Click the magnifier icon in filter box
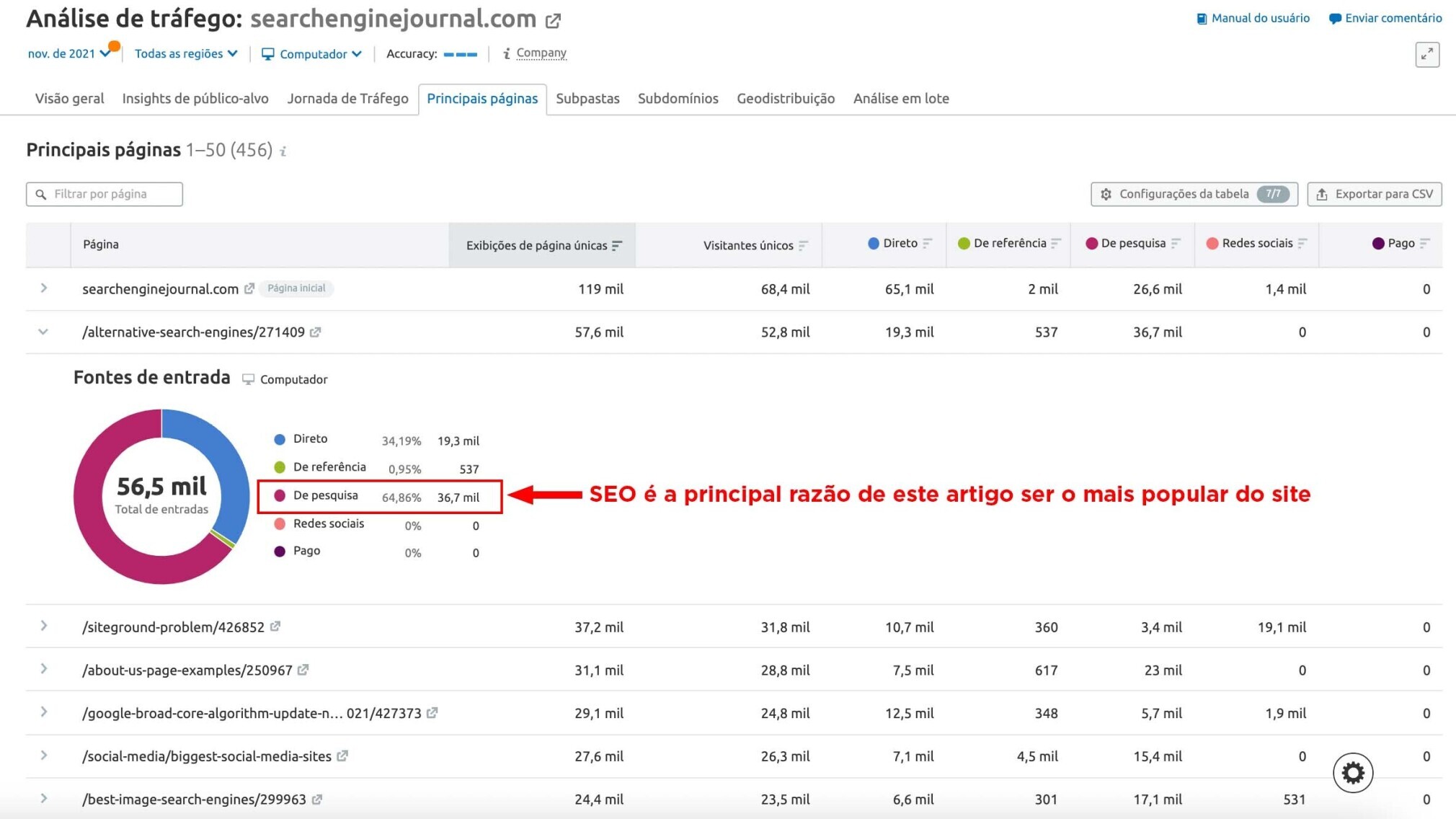1456x819 pixels. (x=41, y=195)
